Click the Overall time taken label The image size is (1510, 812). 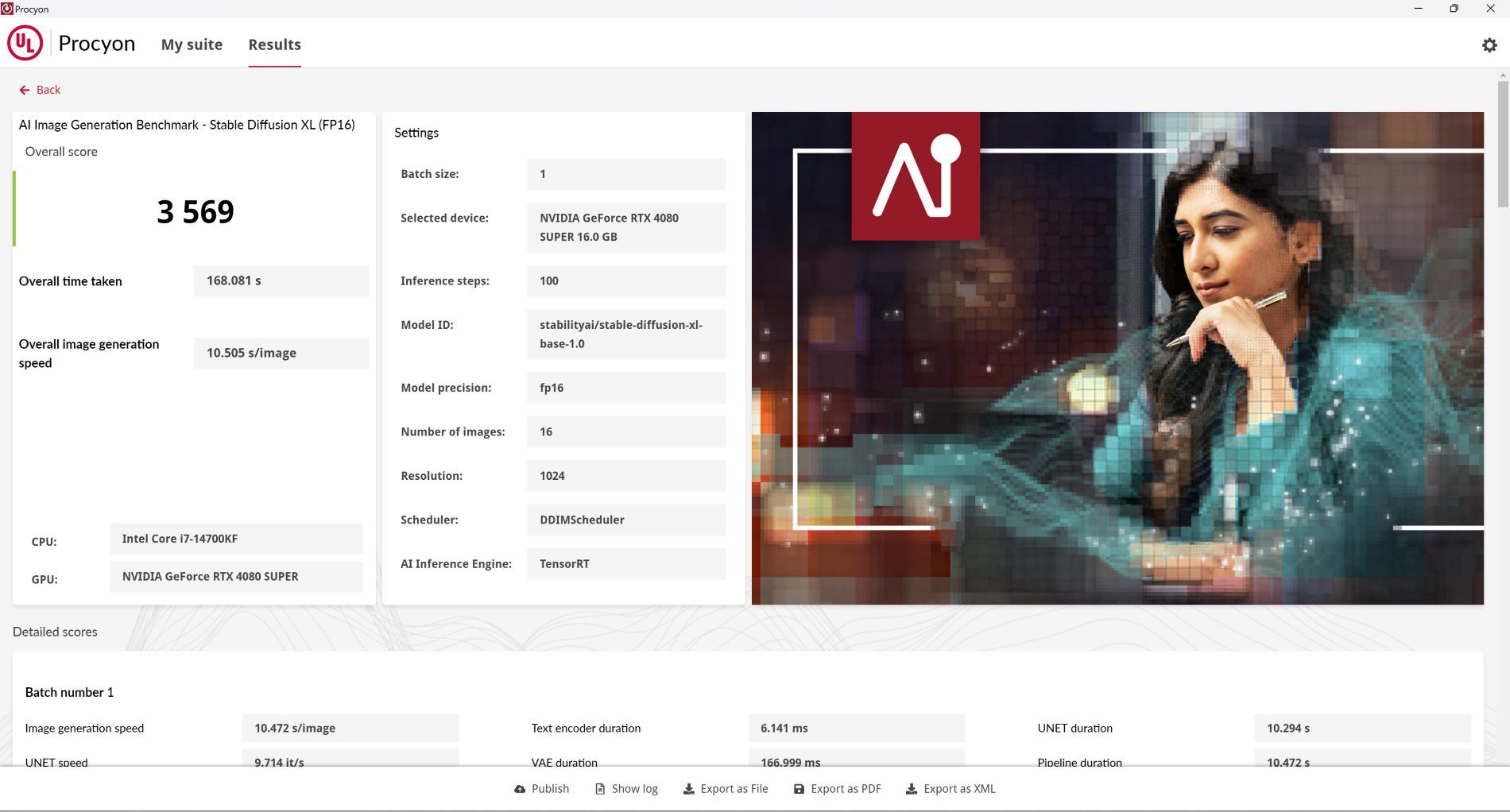pyautogui.click(x=70, y=281)
